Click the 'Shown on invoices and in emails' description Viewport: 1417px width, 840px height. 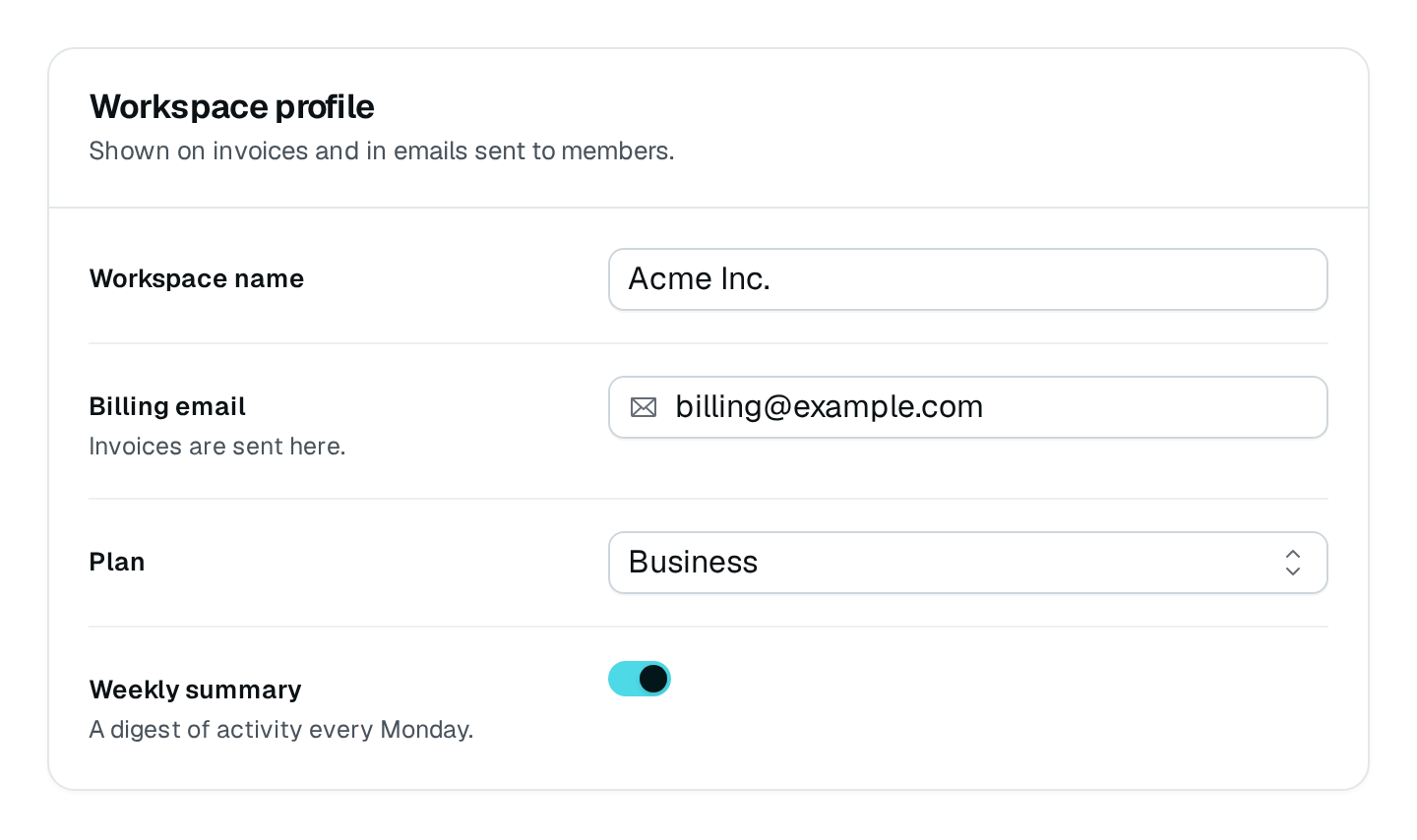pos(382,150)
